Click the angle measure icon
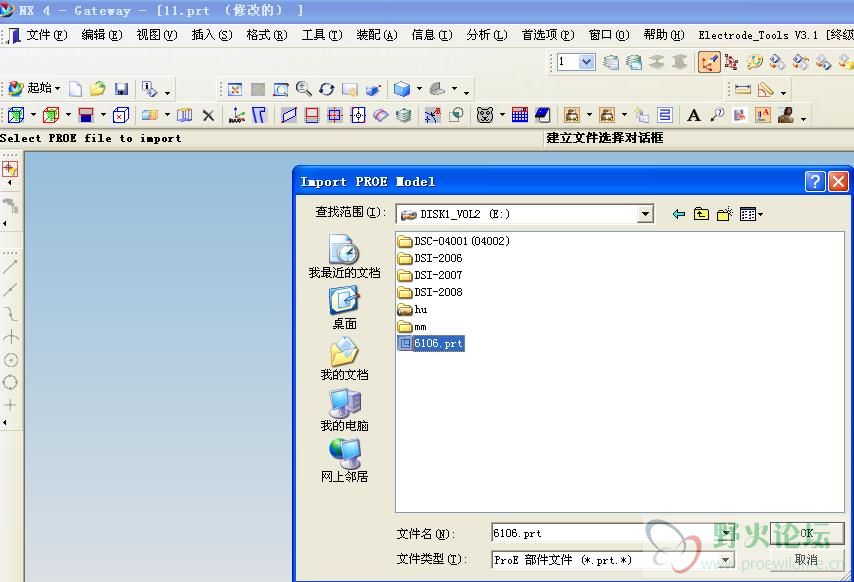The width and height of the screenshot is (854, 582). [x=766, y=89]
